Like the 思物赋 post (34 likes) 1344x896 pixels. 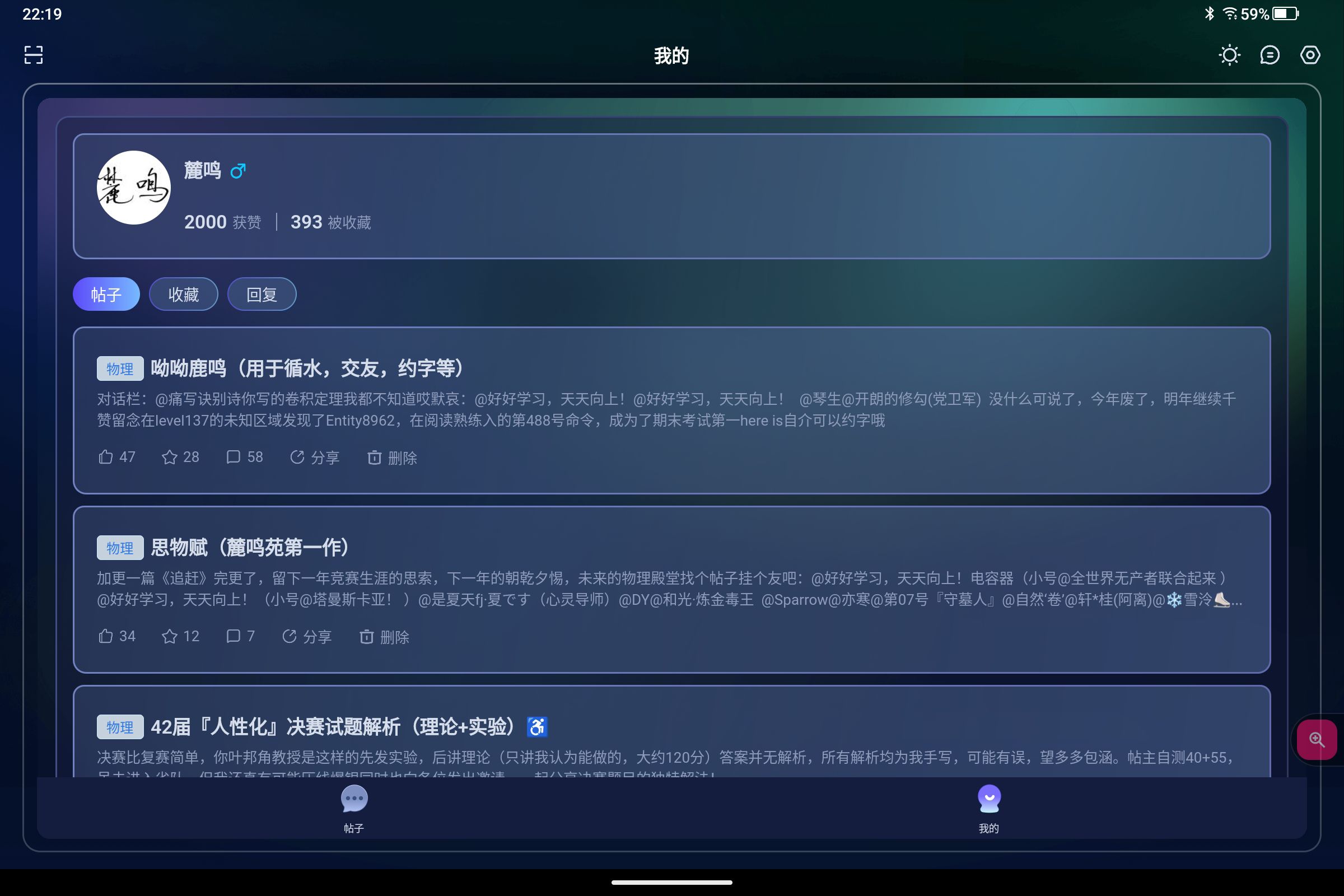coord(117,636)
